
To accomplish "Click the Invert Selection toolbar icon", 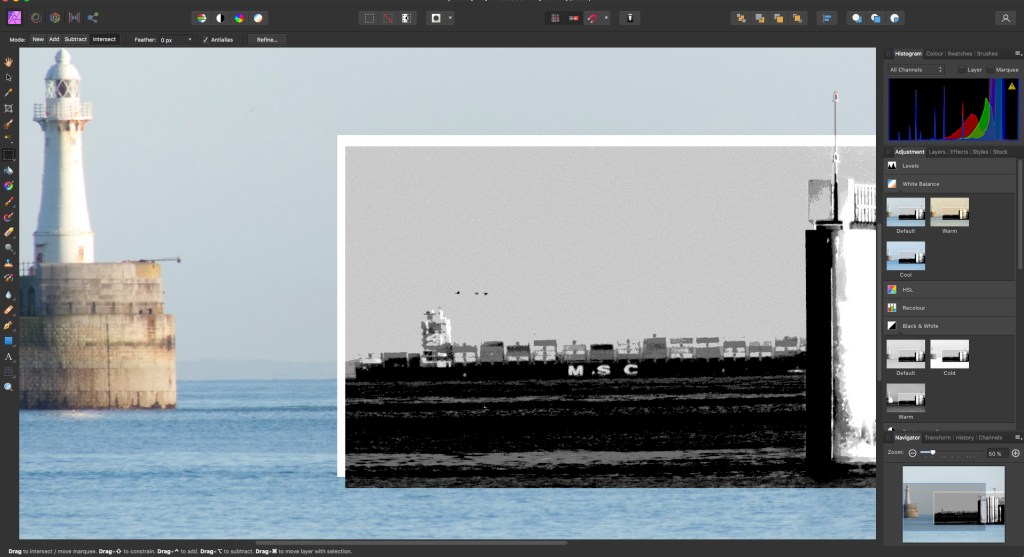I will [406, 18].
